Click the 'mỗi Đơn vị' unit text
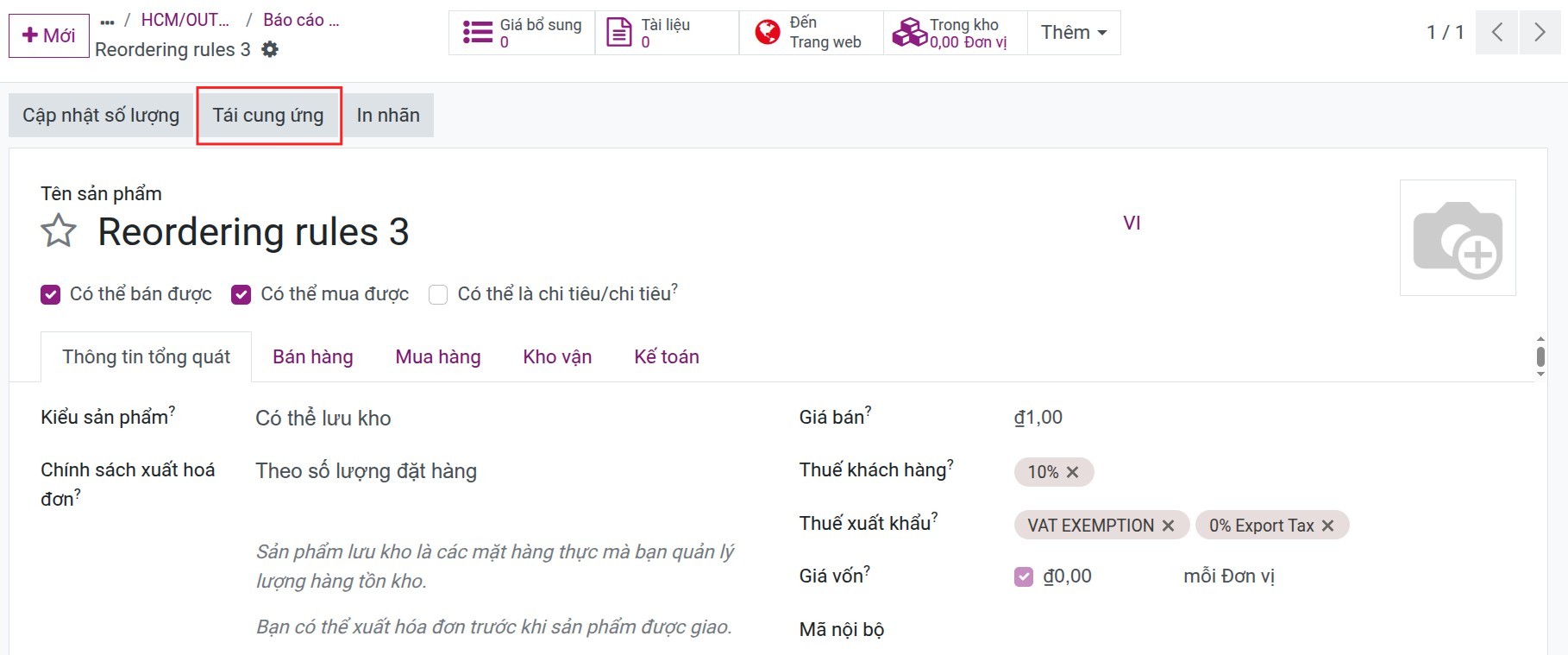 pos(1229,576)
